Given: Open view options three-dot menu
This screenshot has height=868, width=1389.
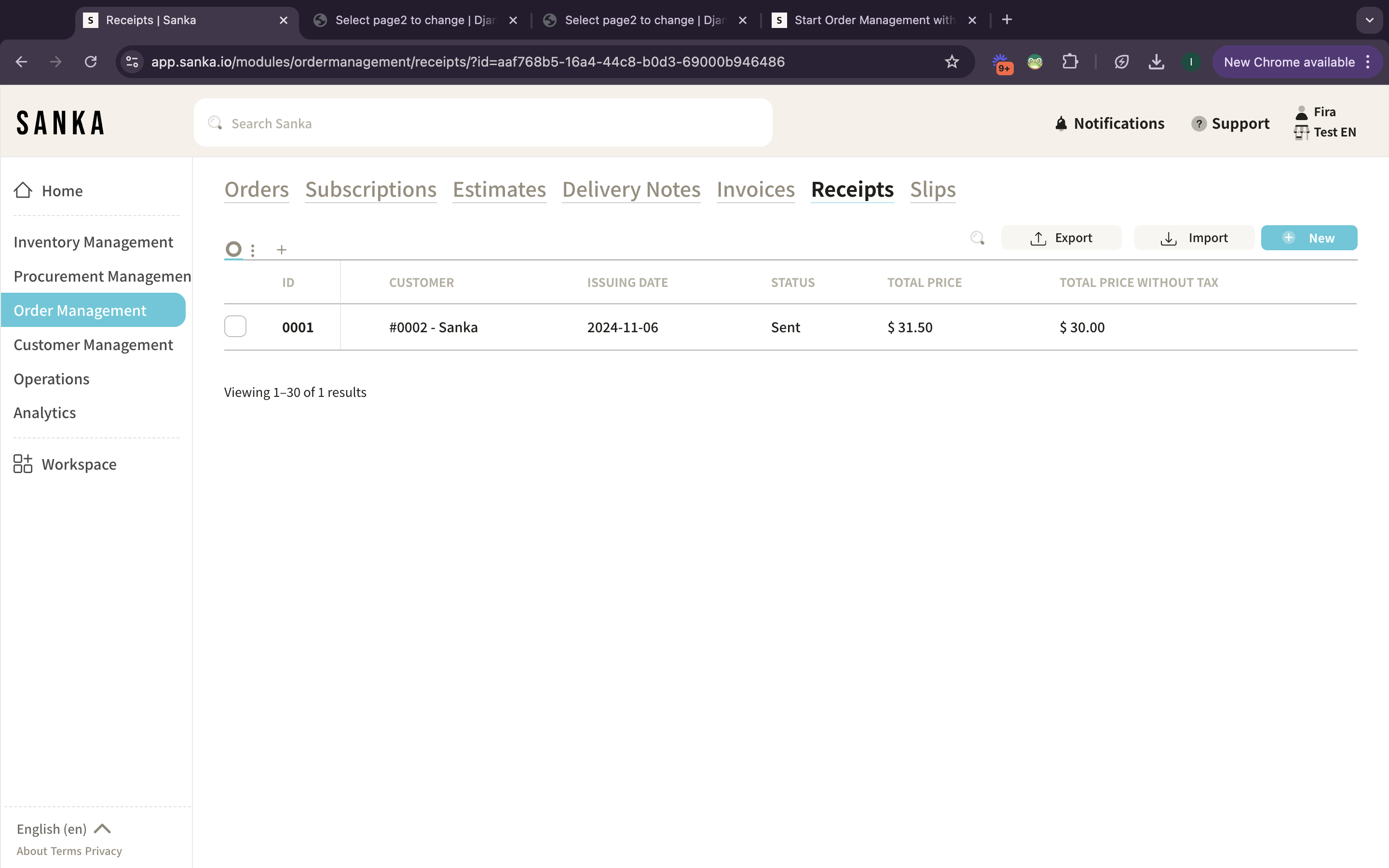Looking at the screenshot, I should click(x=253, y=250).
